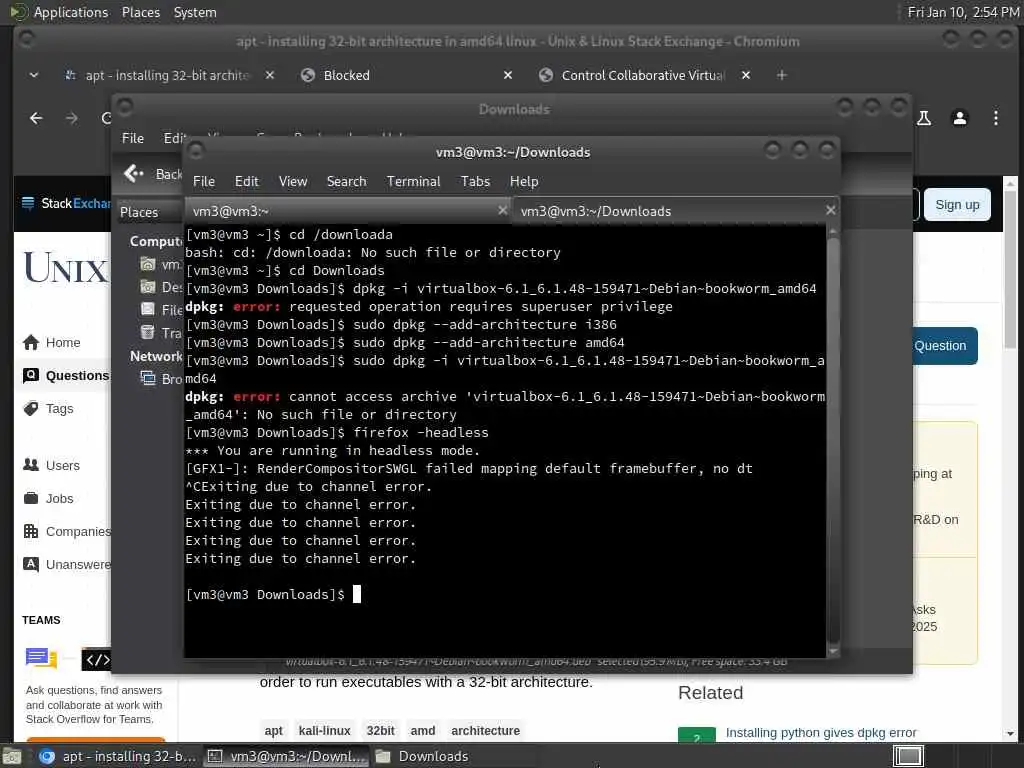This screenshot has width=1024, height=768.
Task: Close the Control Collaborative Virtual tab
Action: click(x=746, y=75)
